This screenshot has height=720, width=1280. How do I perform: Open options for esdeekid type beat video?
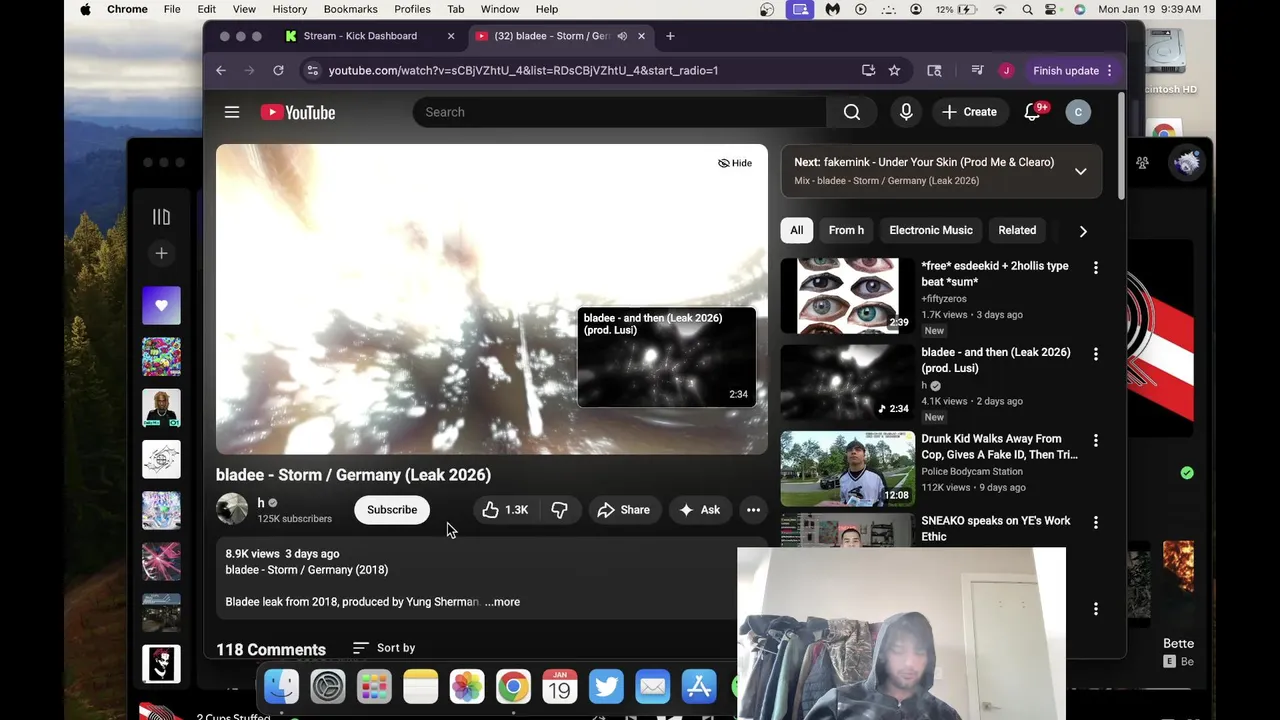click(1095, 268)
